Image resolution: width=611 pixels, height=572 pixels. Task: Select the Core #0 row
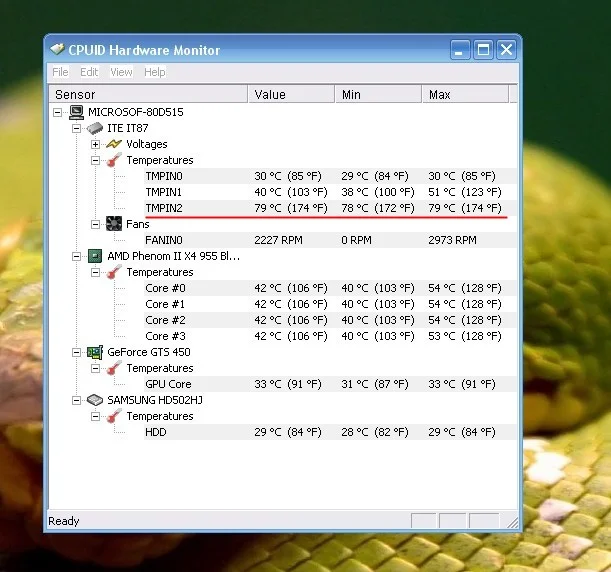pos(330,288)
